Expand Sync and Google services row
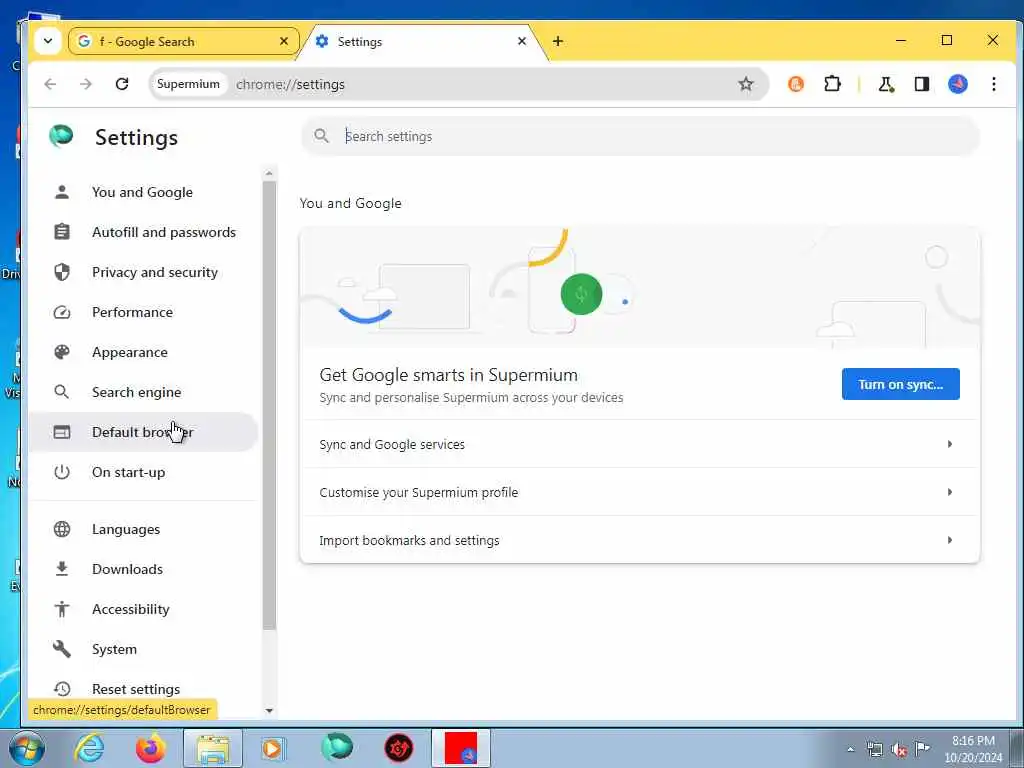The height and width of the screenshot is (768, 1024). 639,444
